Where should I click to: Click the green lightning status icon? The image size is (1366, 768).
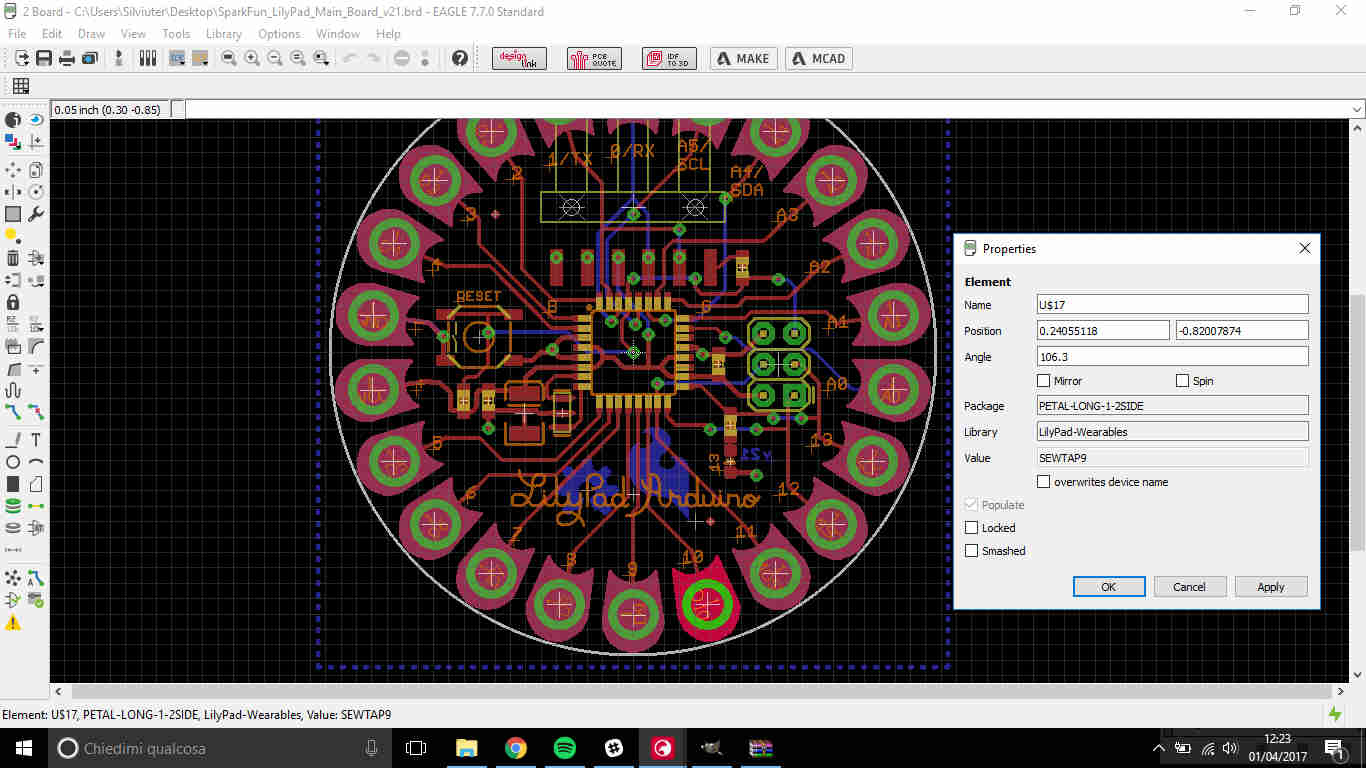tap(1335, 714)
